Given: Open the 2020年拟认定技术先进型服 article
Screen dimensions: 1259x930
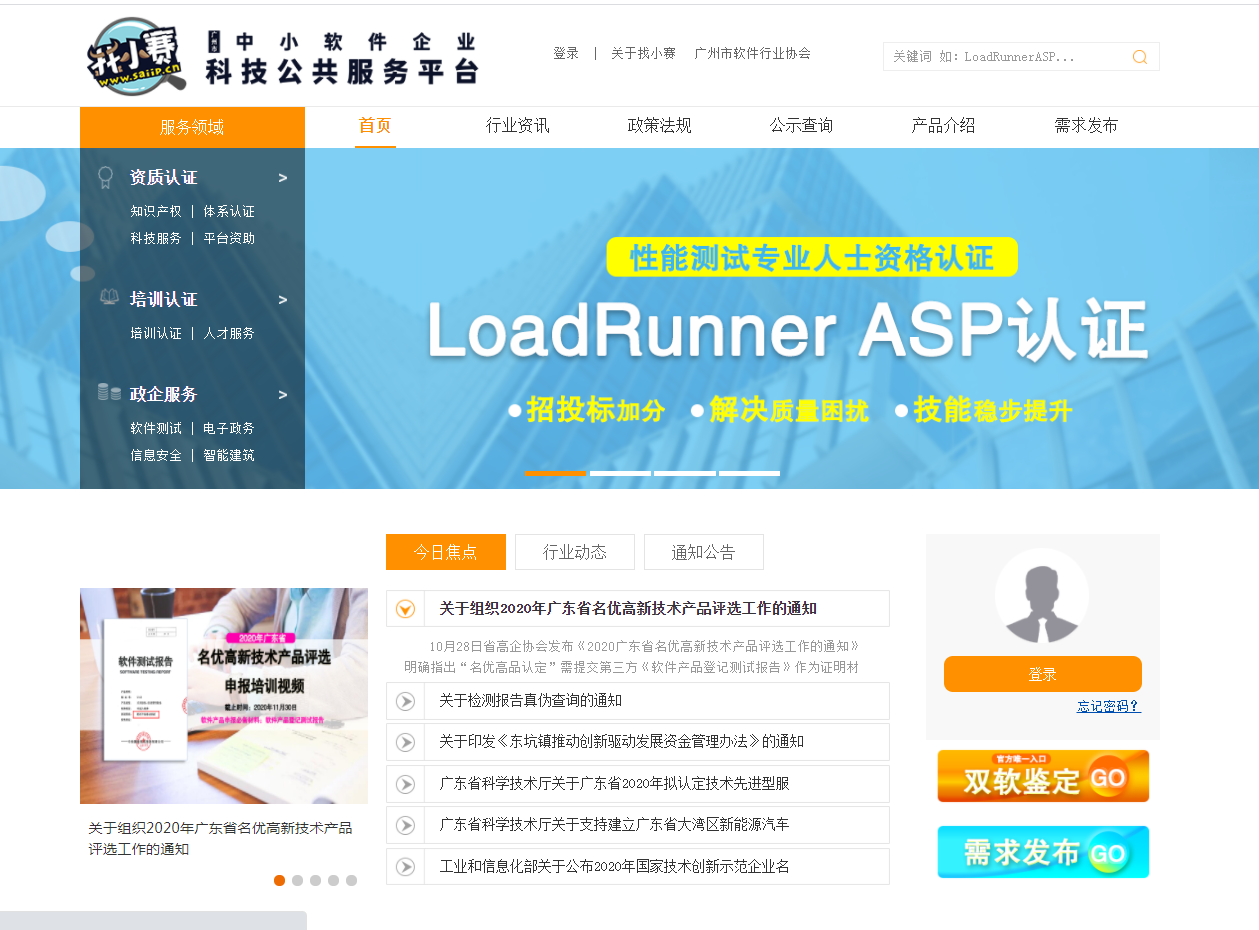Looking at the screenshot, I should point(614,784).
